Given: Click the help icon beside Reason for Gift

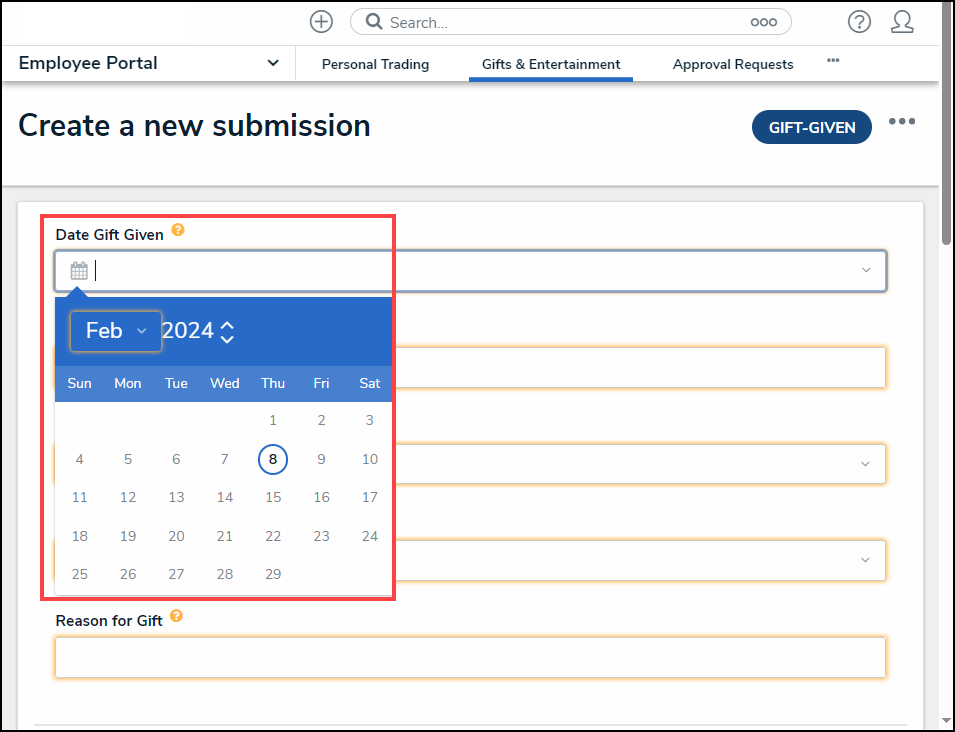Looking at the screenshot, I should point(177,616).
